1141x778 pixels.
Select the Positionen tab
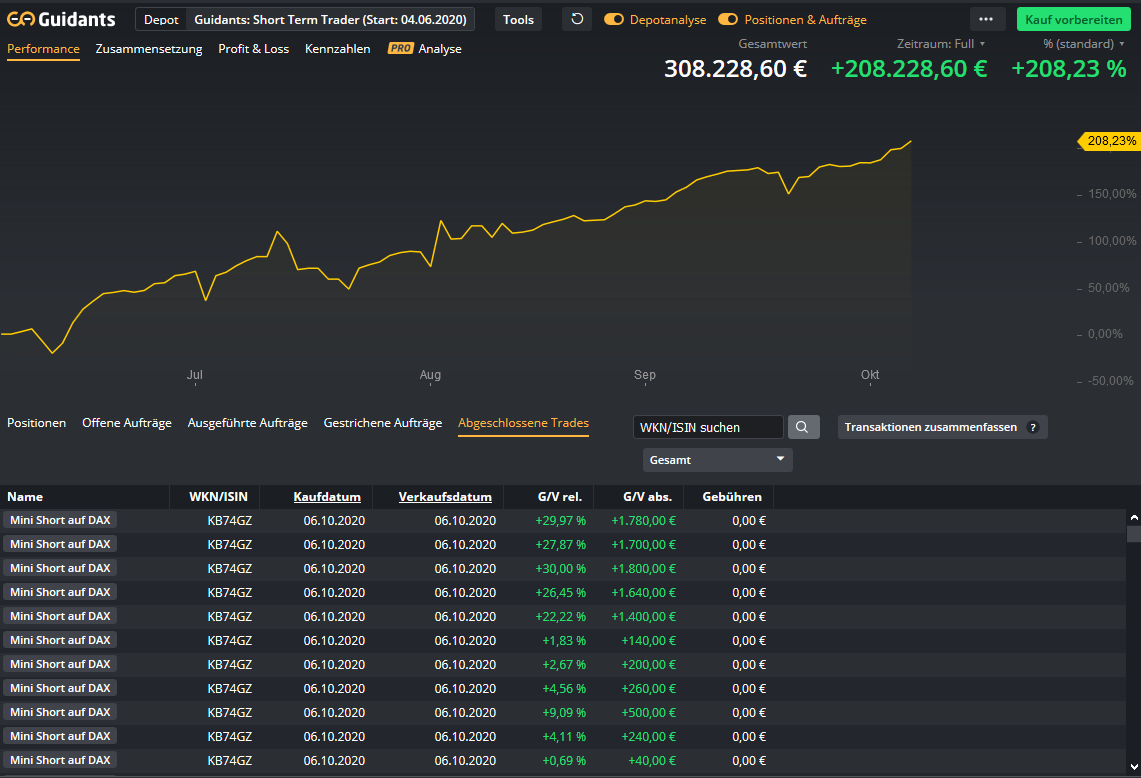click(x=36, y=423)
